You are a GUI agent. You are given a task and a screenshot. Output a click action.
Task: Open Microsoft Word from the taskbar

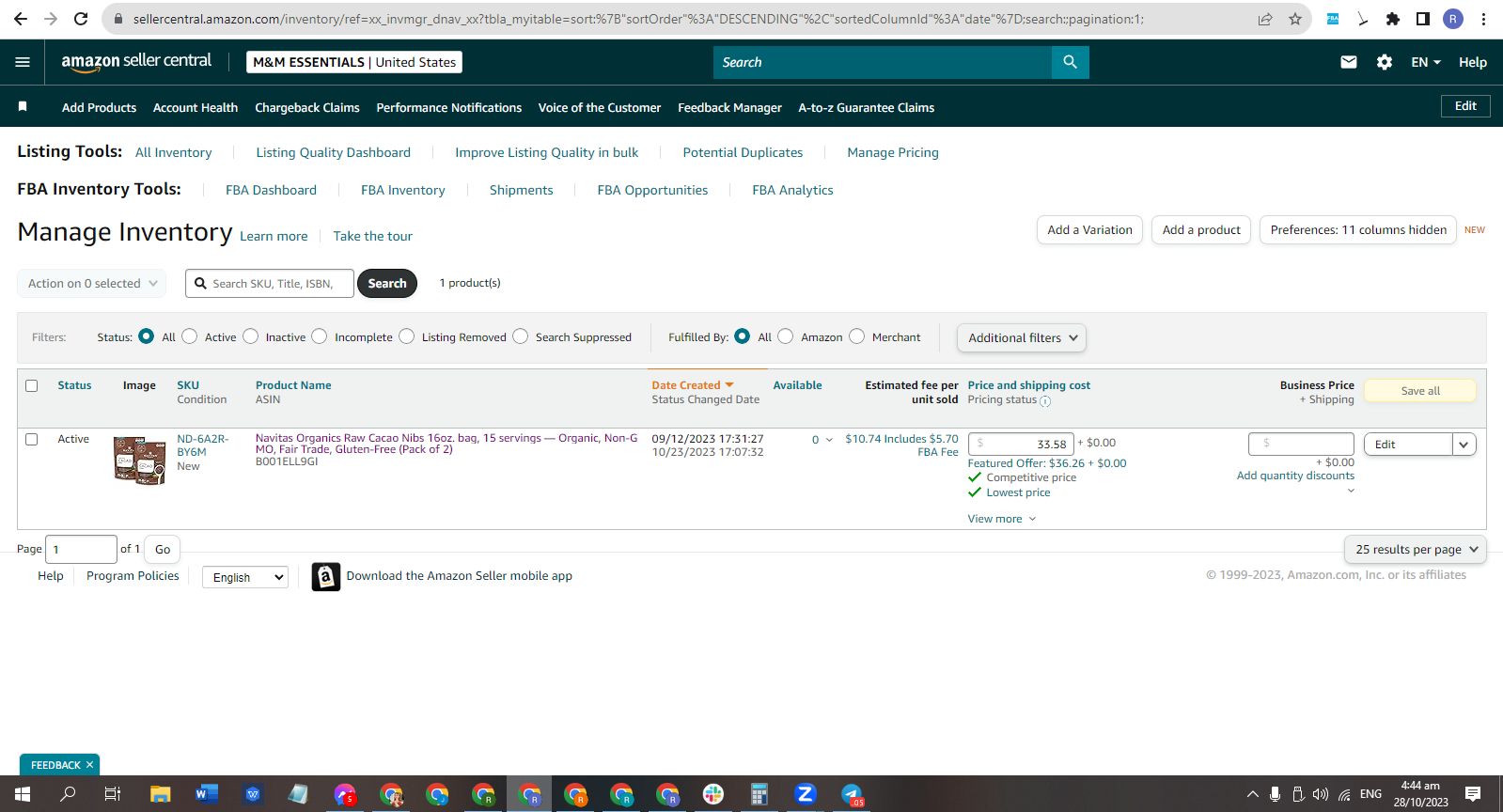click(206, 794)
